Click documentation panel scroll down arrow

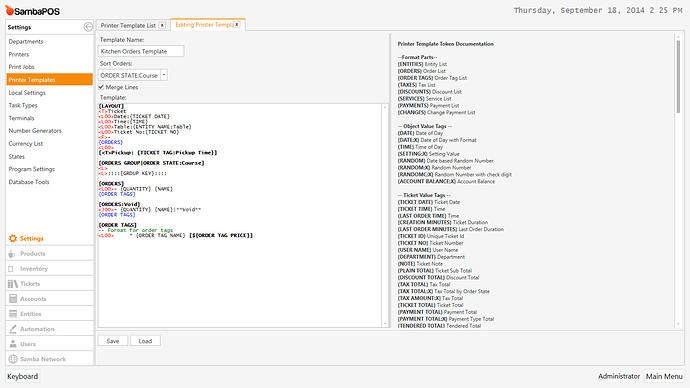click(x=678, y=324)
